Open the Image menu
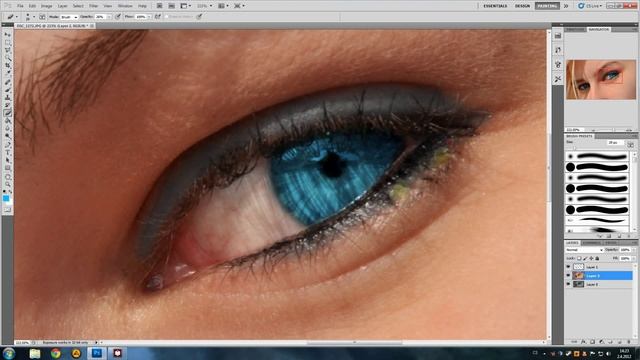 (47, 6)
